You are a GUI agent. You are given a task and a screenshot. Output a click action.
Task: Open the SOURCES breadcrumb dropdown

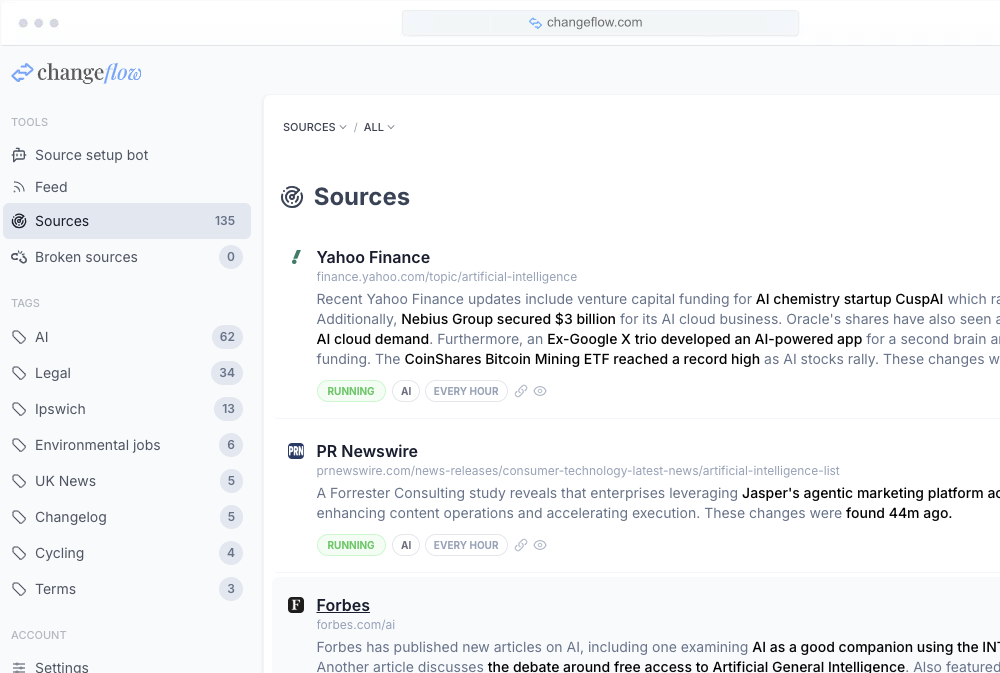pos(314,127)
